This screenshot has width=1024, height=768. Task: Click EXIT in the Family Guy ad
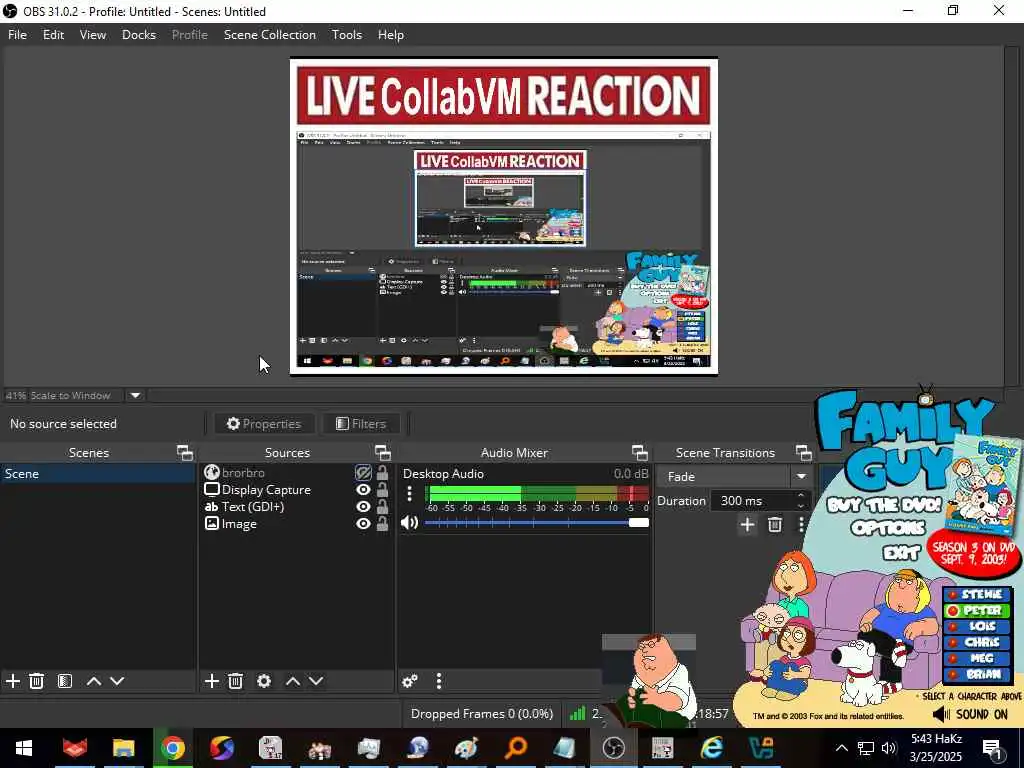(901, 553)
